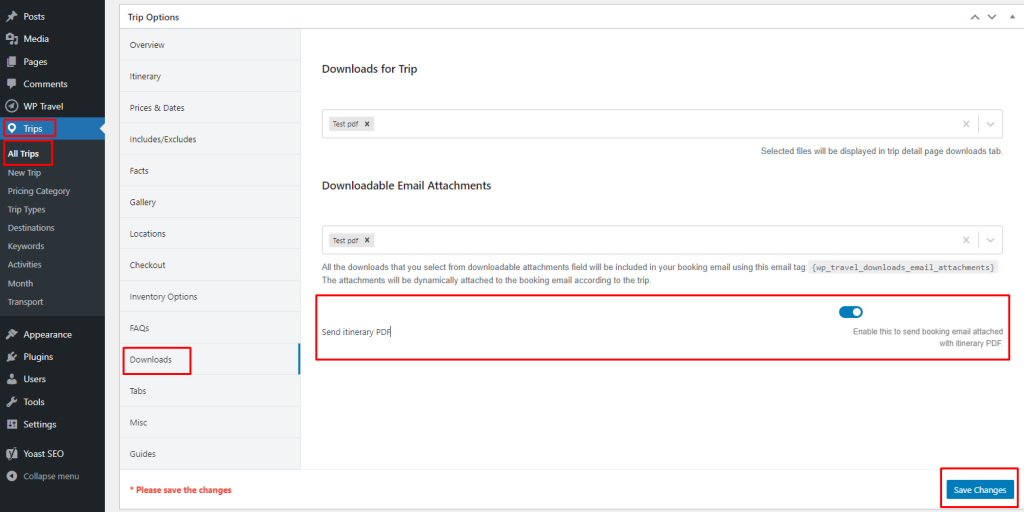Click the Posts pin icon

pyautogui.click(x=11, y=16)
